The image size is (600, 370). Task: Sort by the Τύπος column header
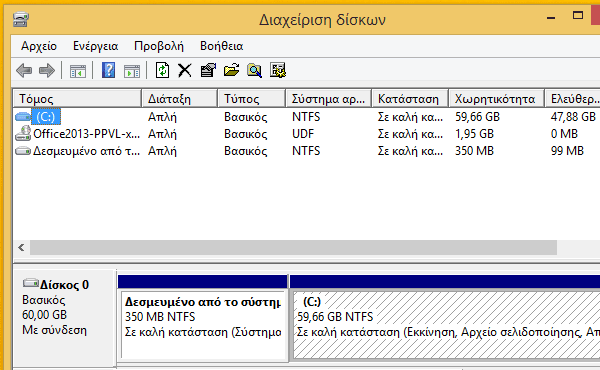pos(251,99)
